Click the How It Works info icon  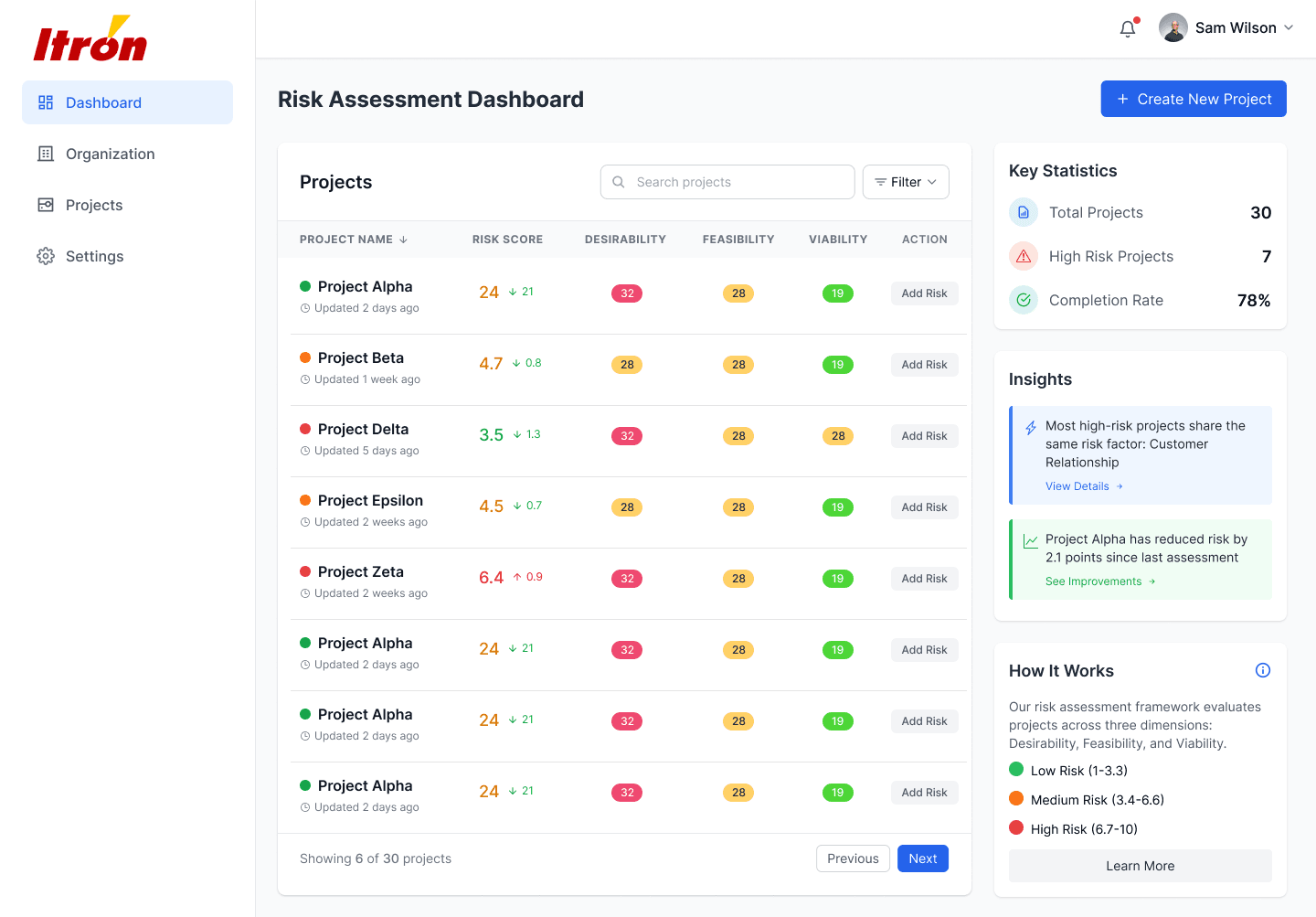(1263, 670)
